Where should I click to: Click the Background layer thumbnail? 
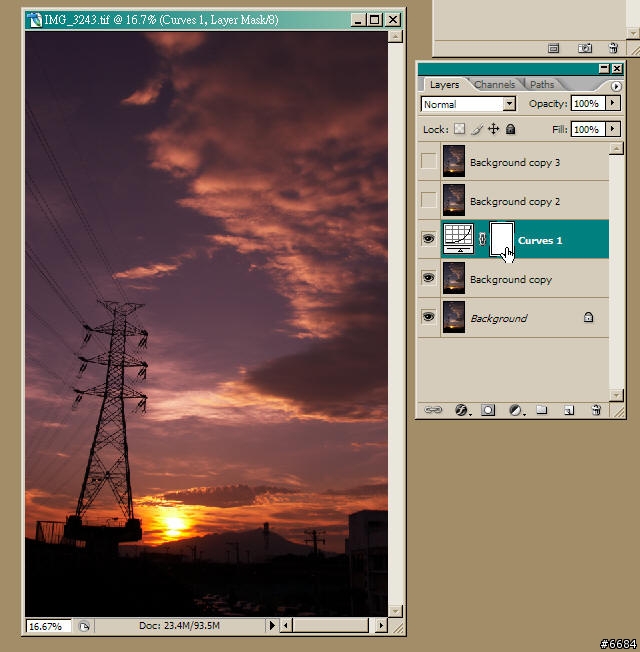click(x=454, y=317)
